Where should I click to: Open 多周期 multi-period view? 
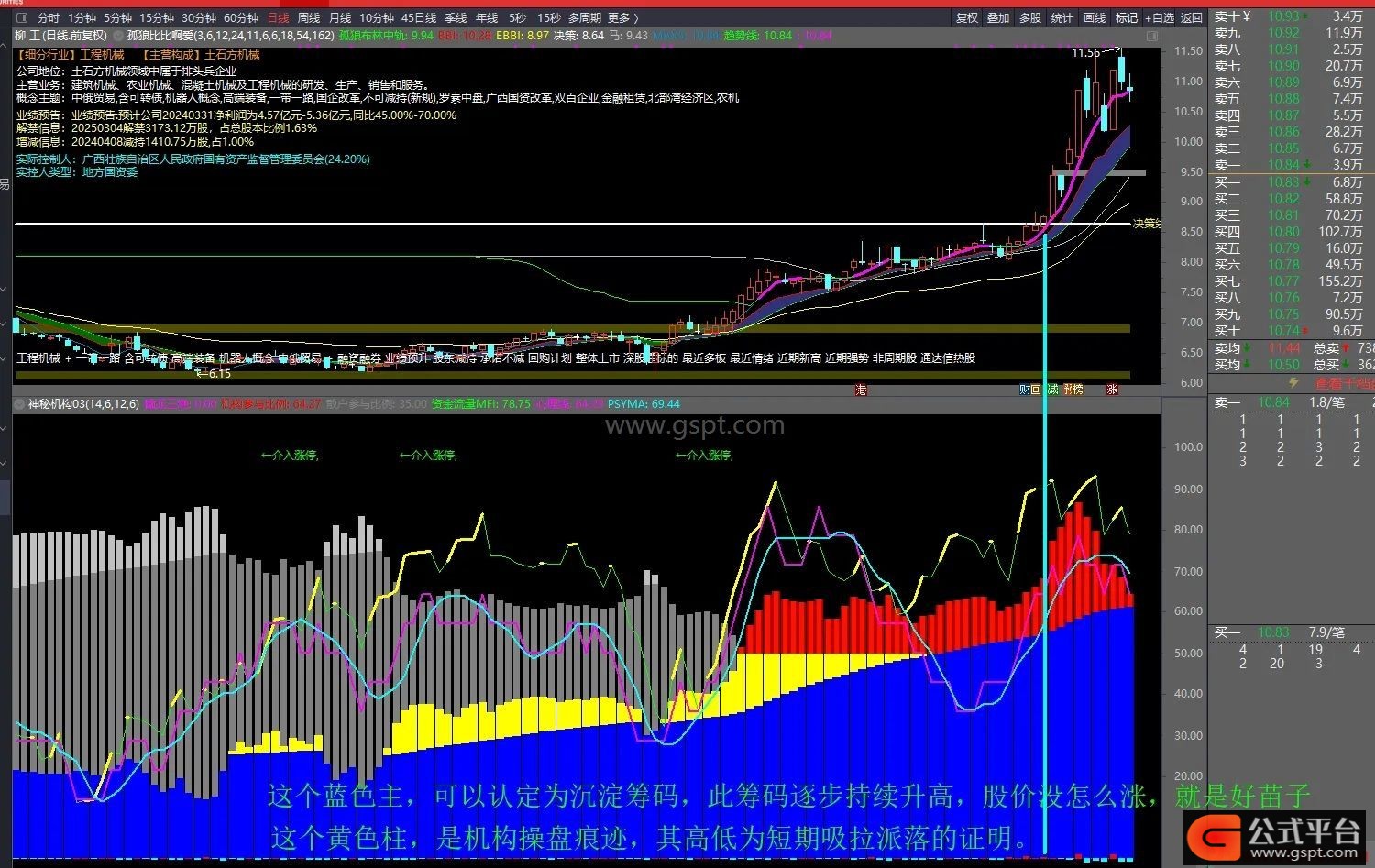pos(585,17)
